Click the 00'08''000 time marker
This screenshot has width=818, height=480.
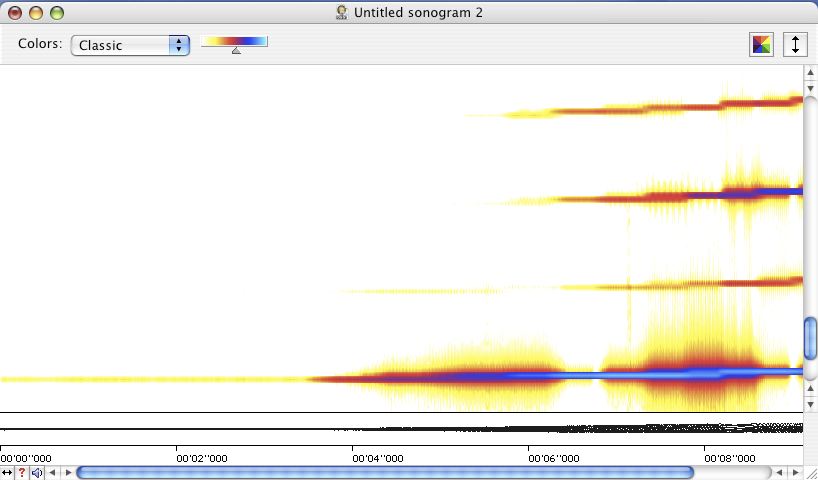[x=729, y=459]
